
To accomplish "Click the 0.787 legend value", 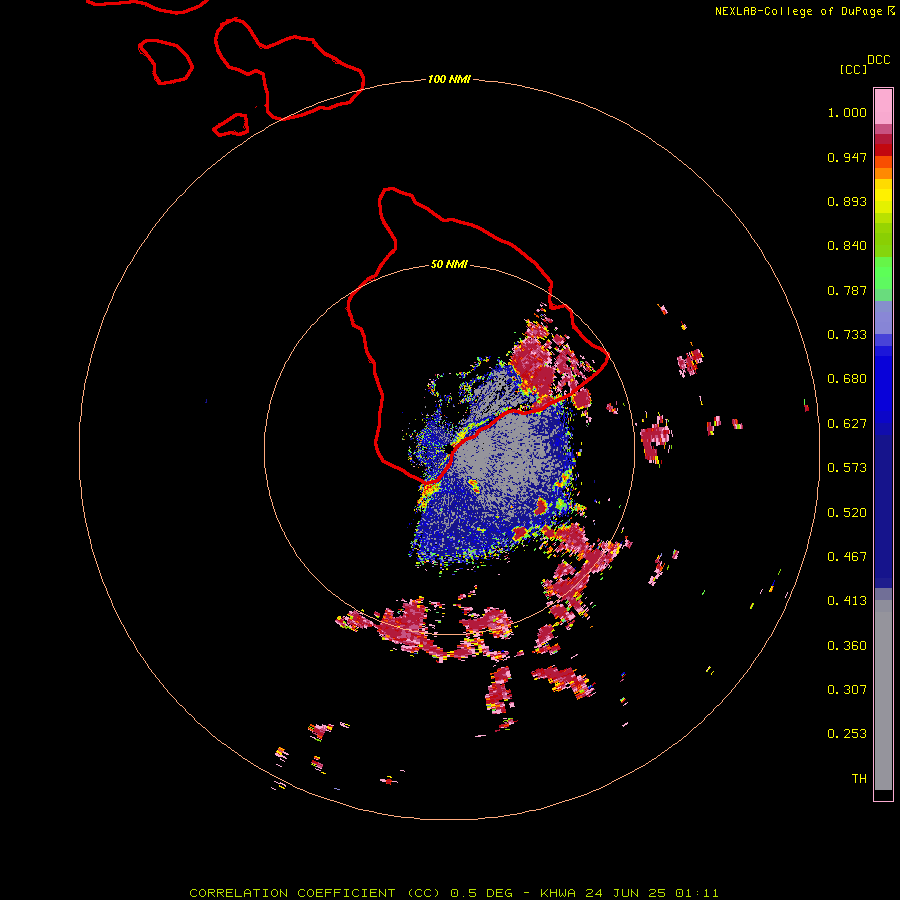I will point(847,290).
